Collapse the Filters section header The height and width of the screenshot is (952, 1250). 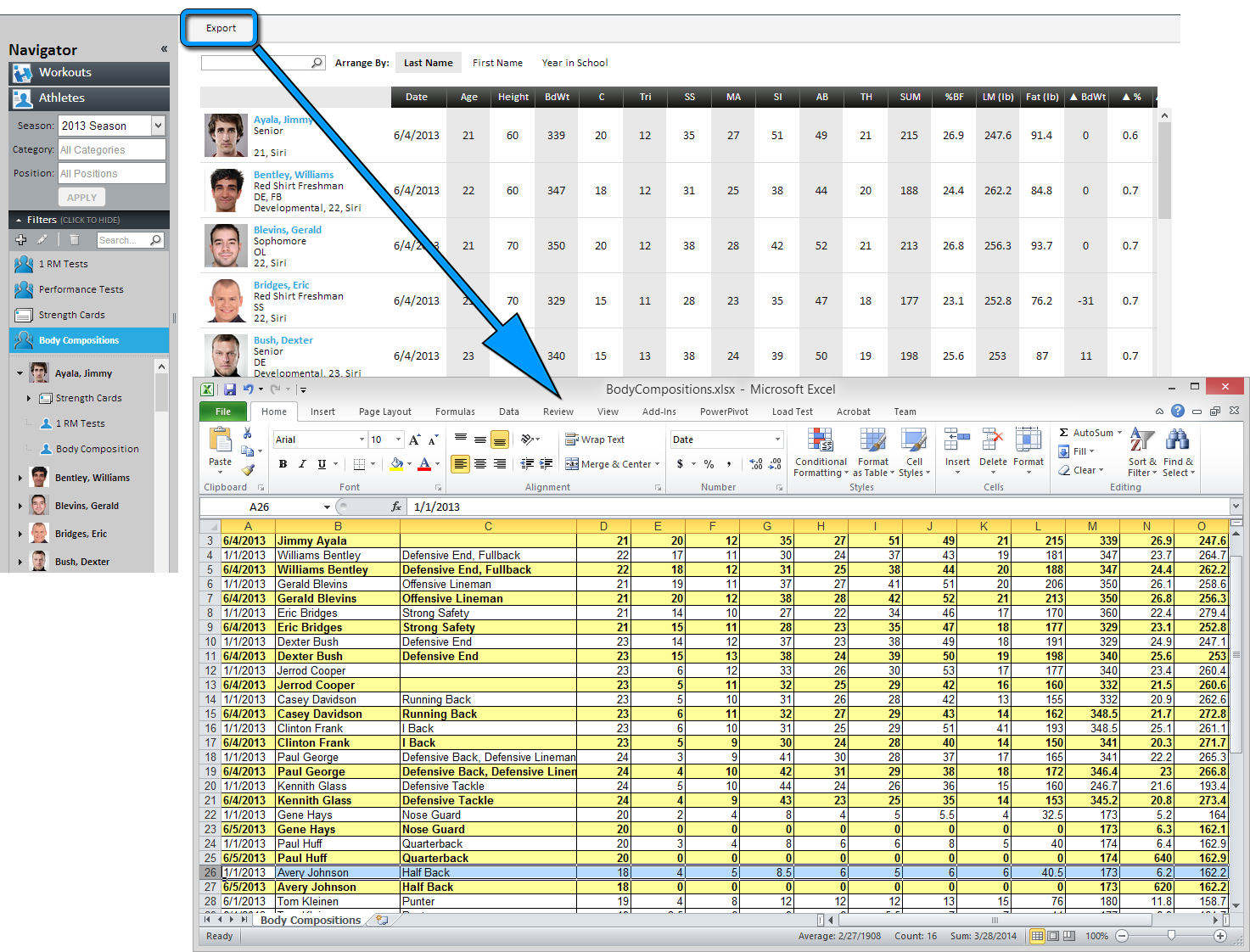[x=89, y=220]
